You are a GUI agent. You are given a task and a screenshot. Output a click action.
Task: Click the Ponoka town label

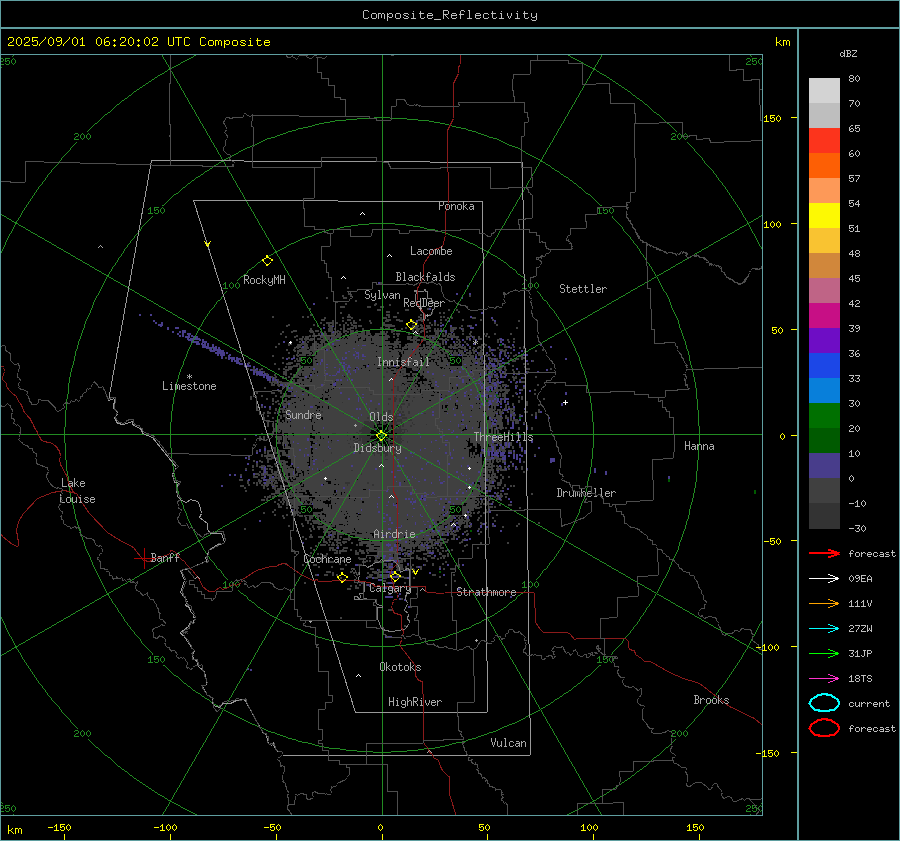456,206
